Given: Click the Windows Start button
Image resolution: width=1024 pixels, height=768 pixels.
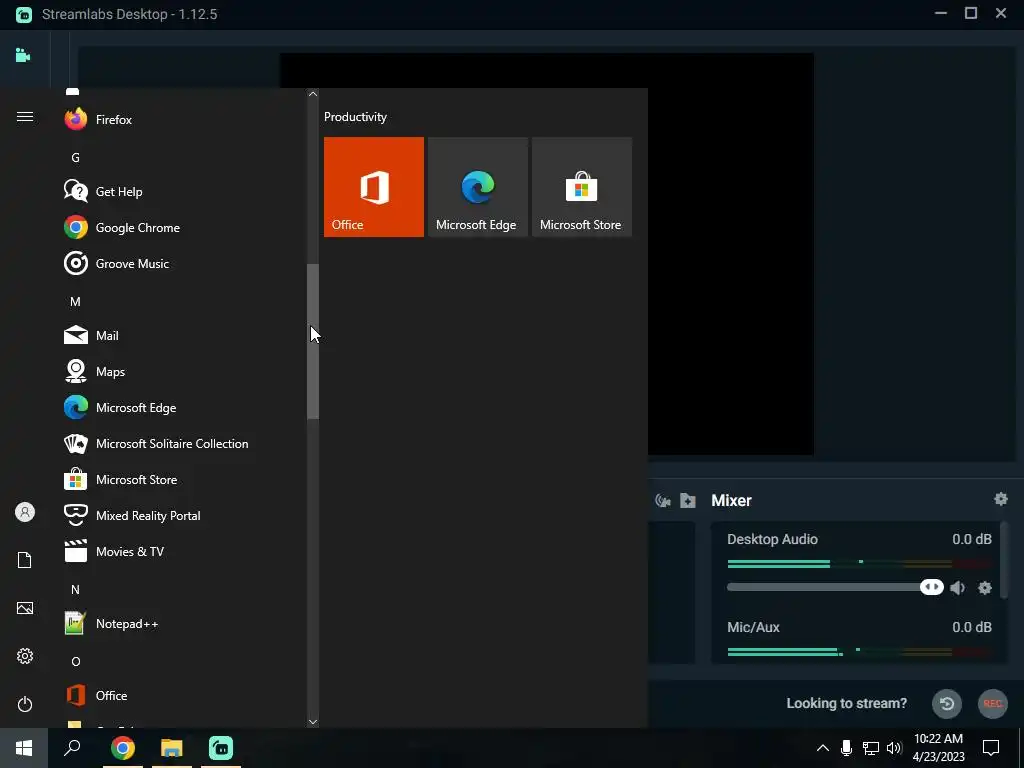Looking at the screenshot, I should (24, 748).
